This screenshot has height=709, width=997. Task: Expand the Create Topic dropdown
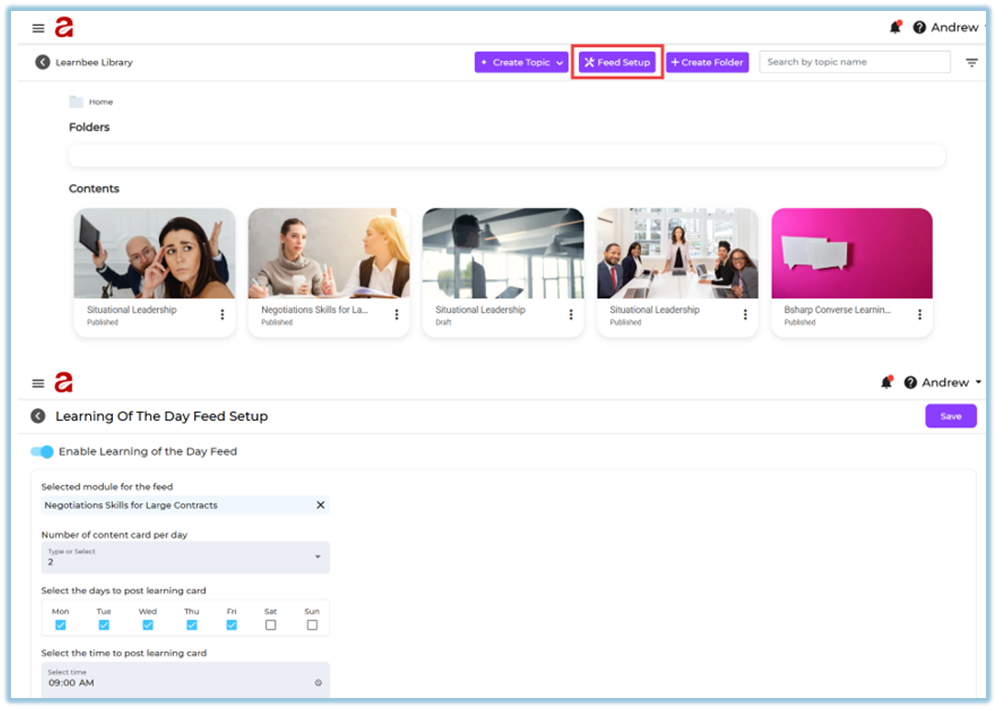(x=559, y=63)
